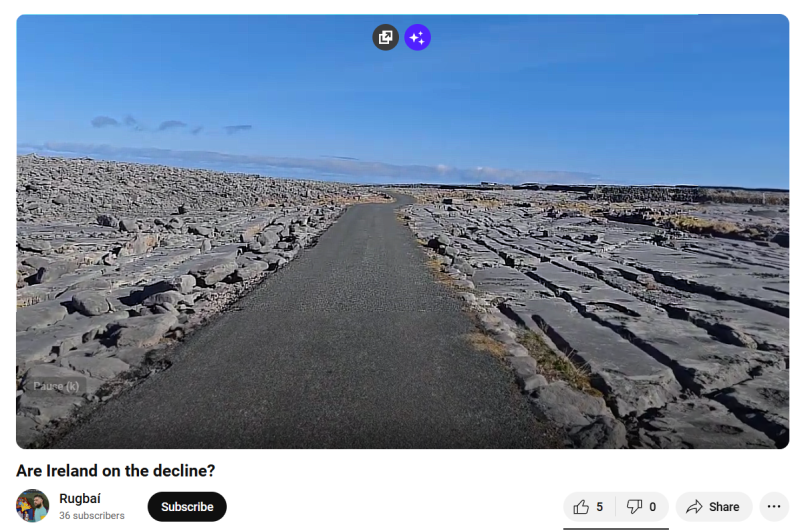This screenshot has width=800, height=531.
Task: Open the three-dot more actions menu
Action: click(774, 507)
